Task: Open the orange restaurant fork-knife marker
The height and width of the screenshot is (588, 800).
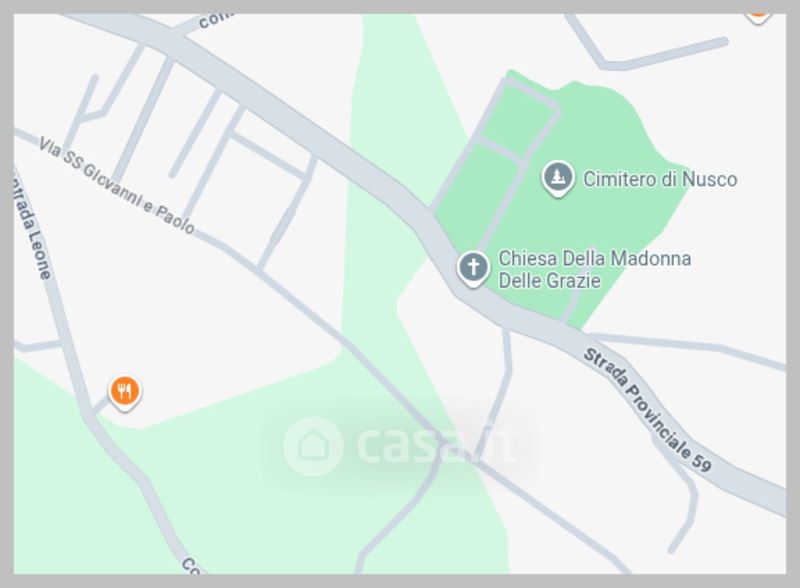Action: click(124, 393)
